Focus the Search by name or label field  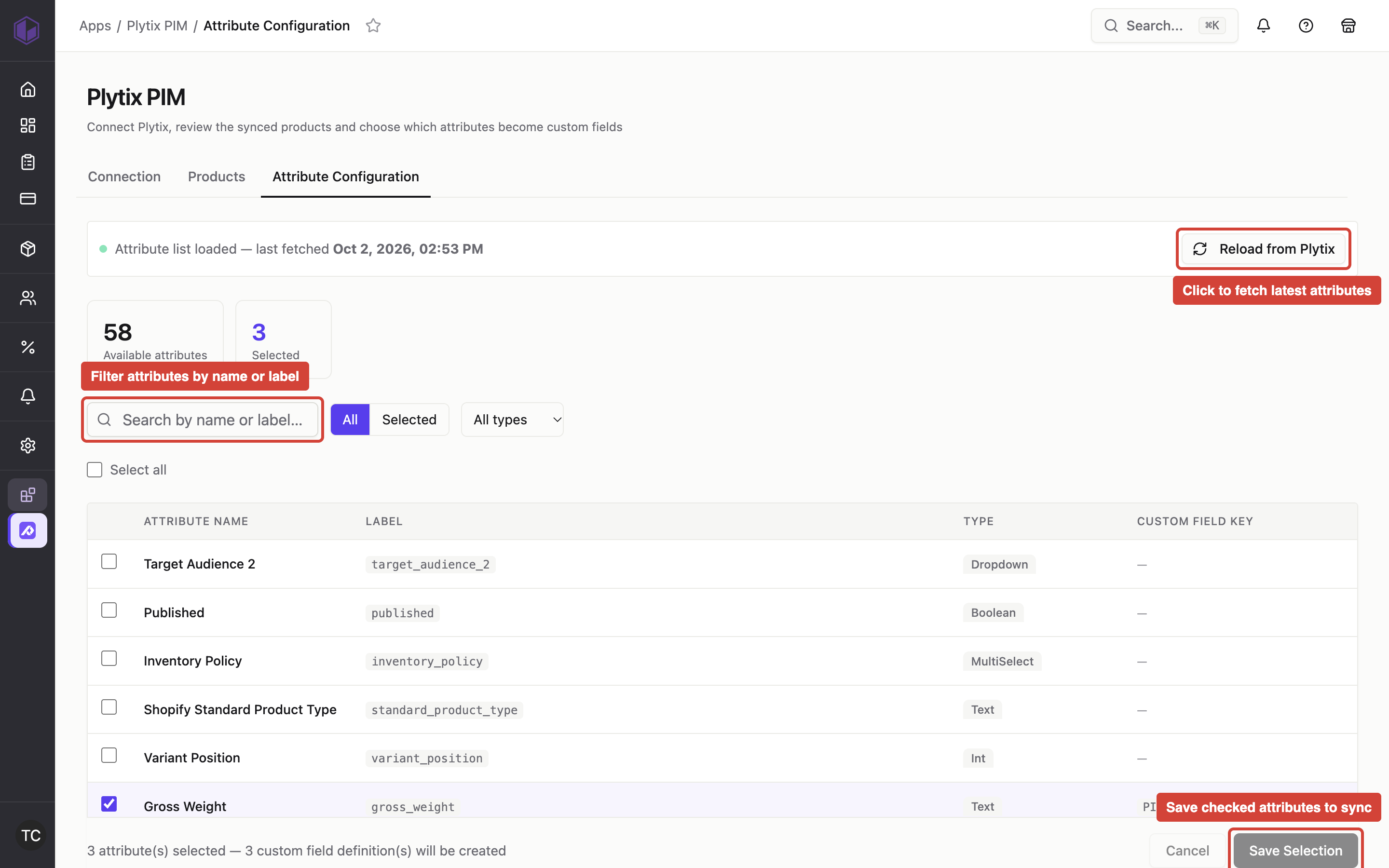203,420
